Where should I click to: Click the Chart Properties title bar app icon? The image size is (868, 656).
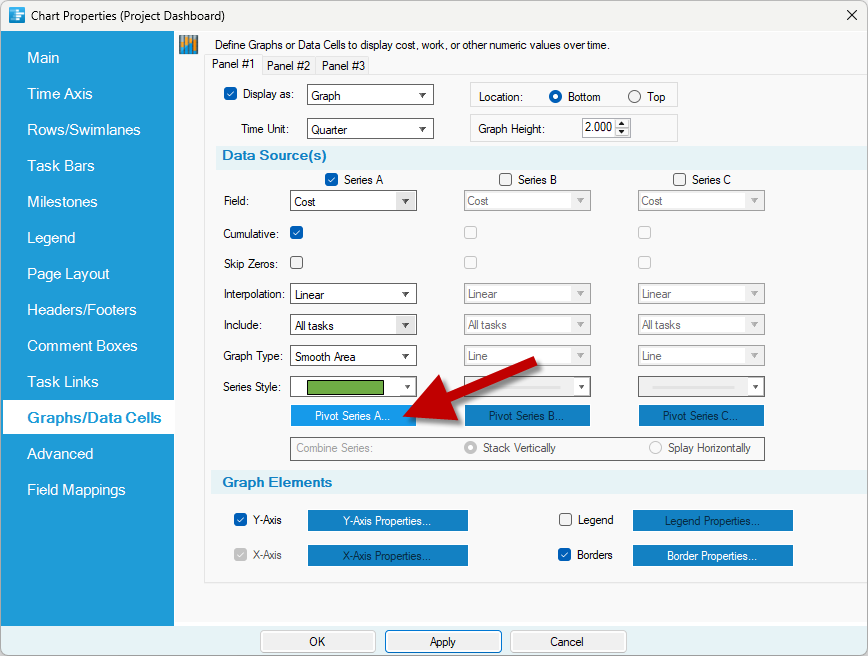click(17, 15)
